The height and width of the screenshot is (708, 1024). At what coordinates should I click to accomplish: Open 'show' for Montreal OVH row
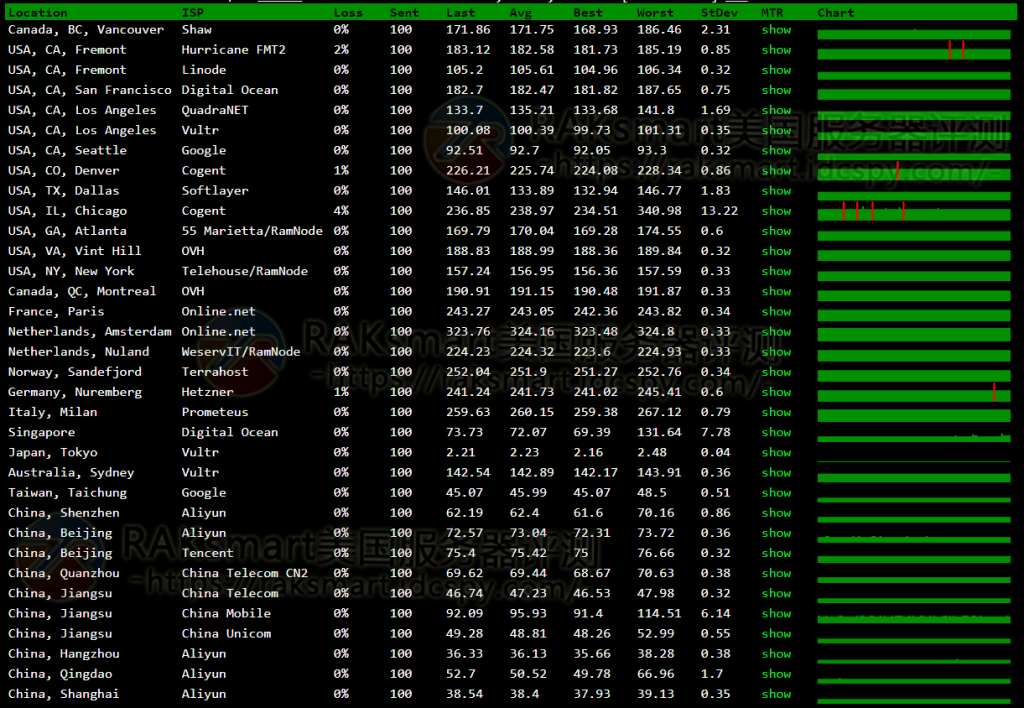pos(776,291)
